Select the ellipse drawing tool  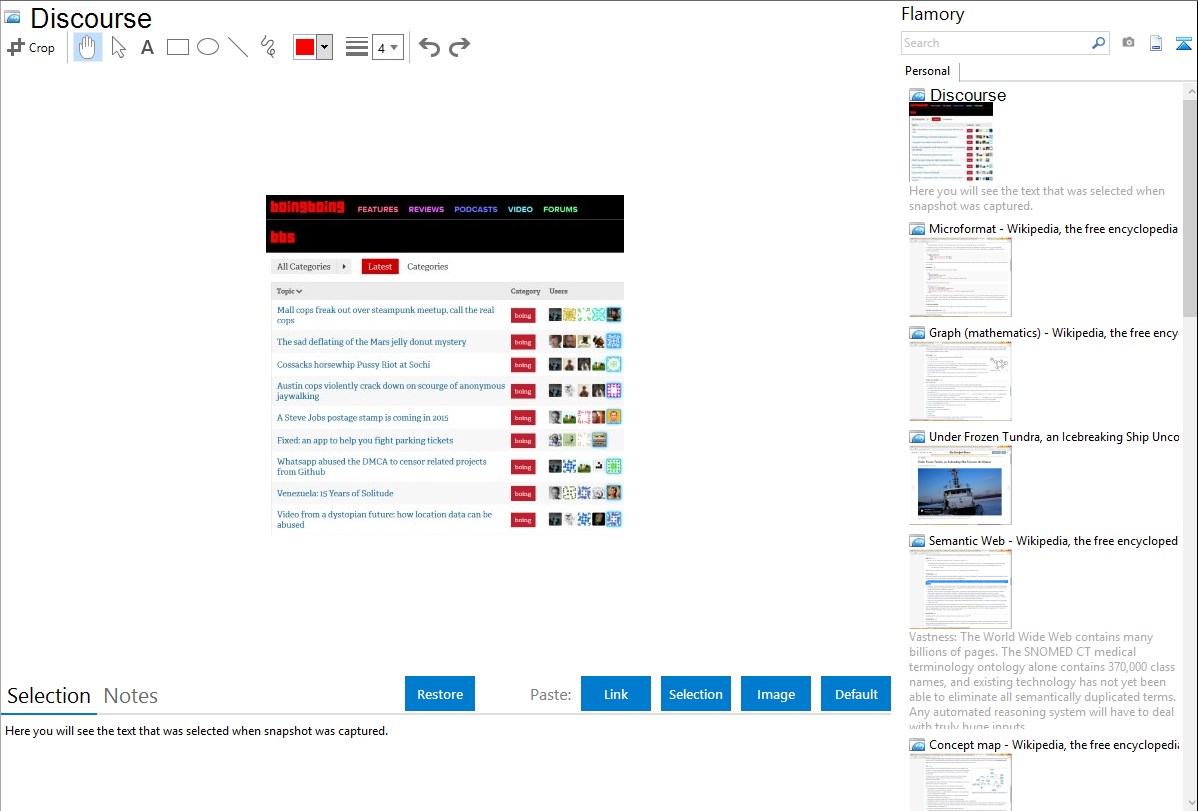pyautogui.click(x=208, y=47)
